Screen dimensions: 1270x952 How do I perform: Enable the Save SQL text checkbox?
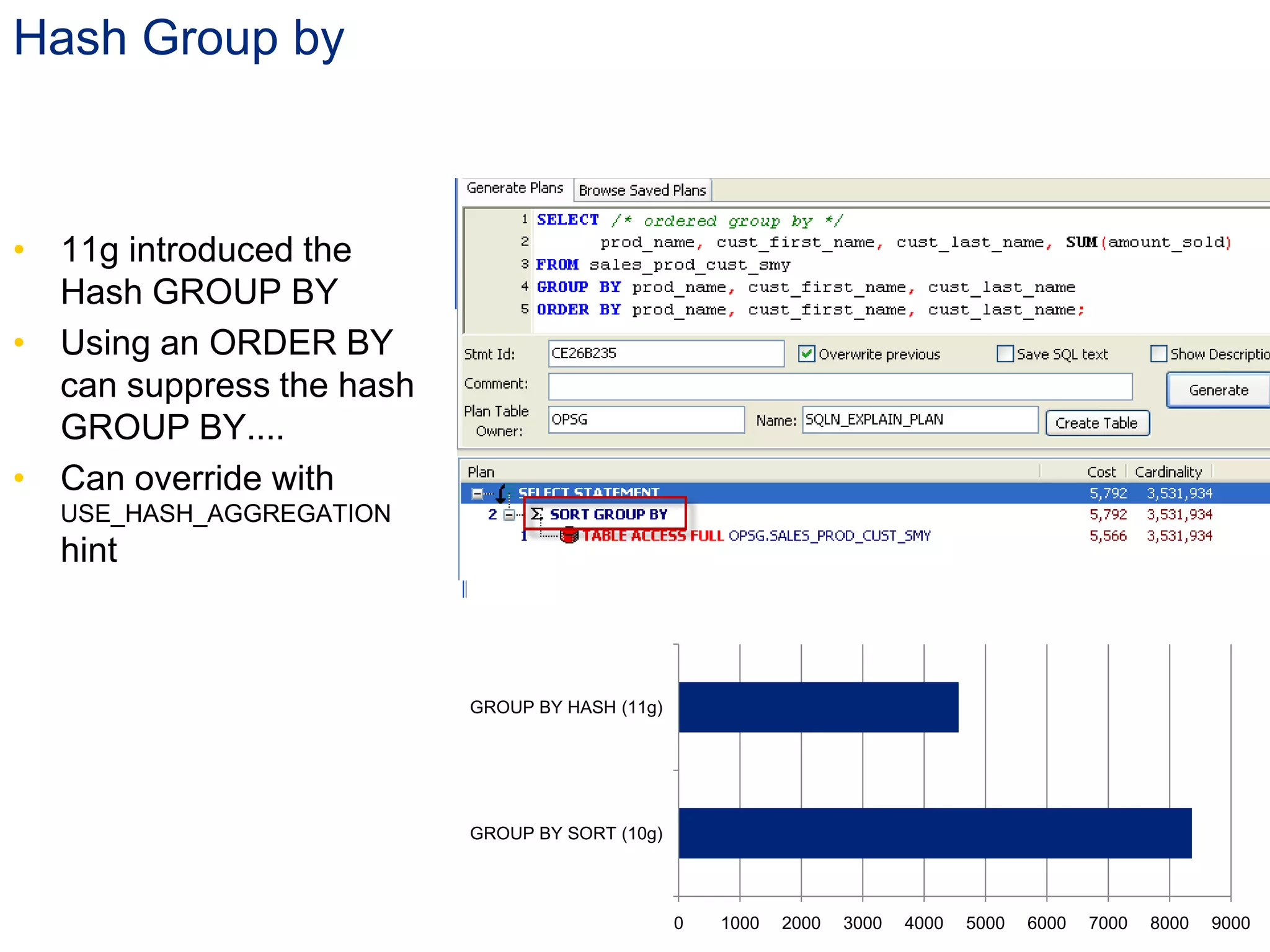(1005, 354)
